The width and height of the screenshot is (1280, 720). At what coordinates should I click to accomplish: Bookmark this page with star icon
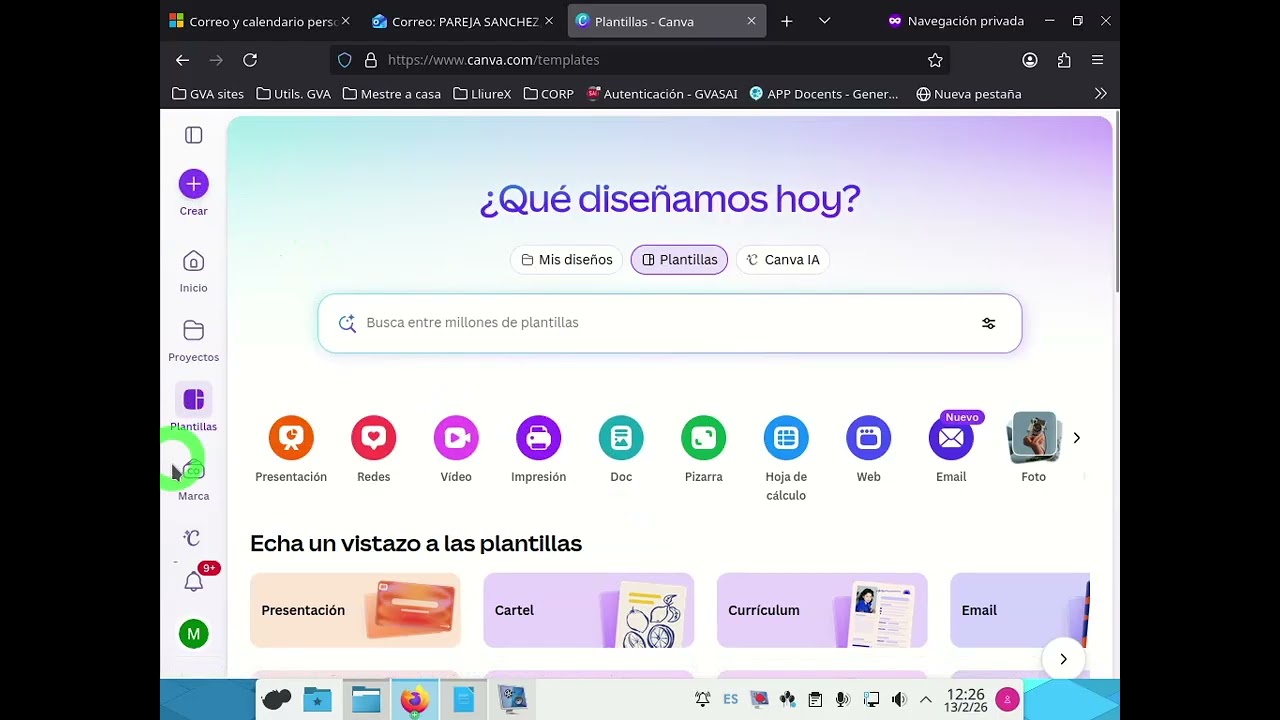point(935,60)
